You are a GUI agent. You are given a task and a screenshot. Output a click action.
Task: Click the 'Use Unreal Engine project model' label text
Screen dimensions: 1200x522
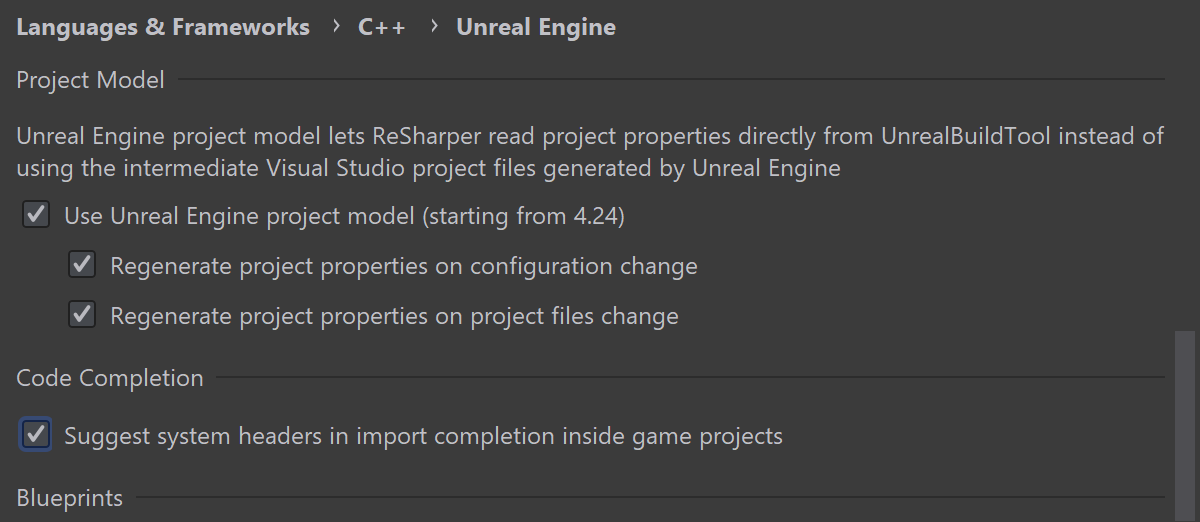344,215
